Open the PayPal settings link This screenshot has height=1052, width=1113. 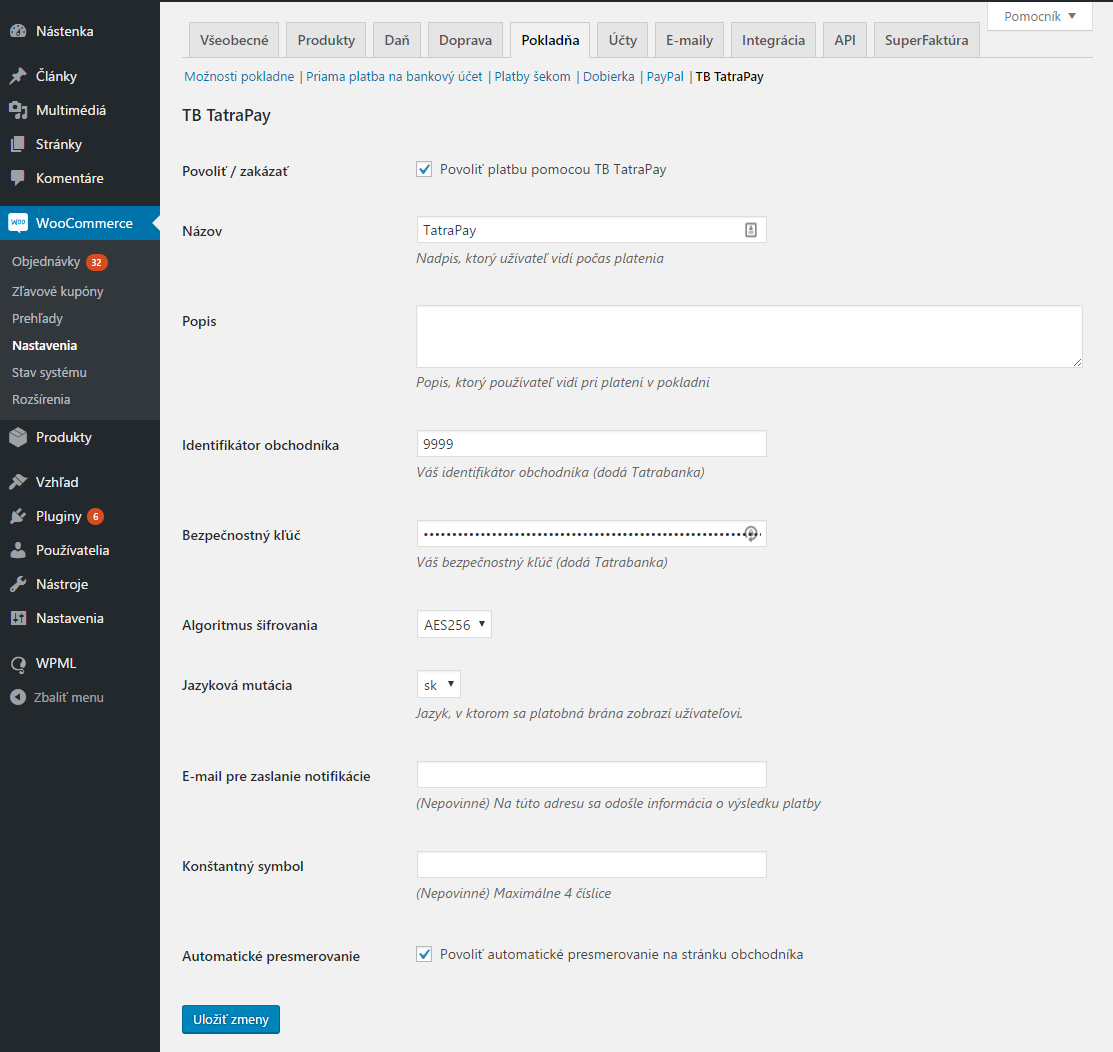664,75
